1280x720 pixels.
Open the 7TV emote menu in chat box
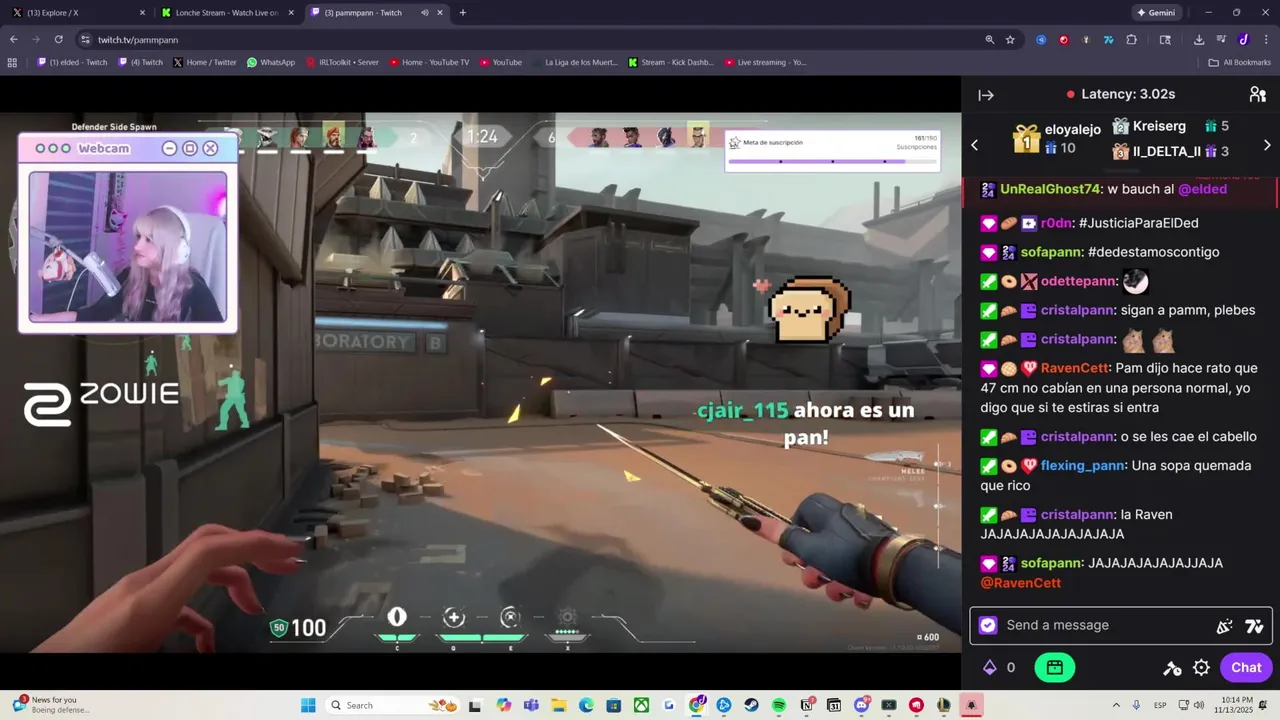(1254, 626)
